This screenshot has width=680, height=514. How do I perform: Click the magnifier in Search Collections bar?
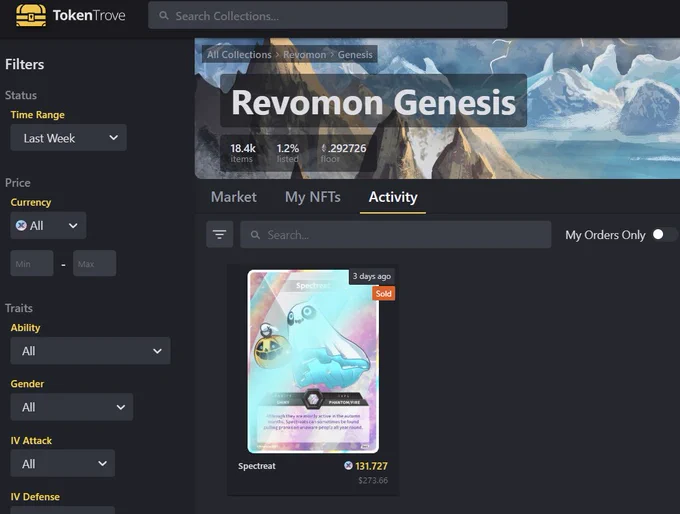click(163, 16)
